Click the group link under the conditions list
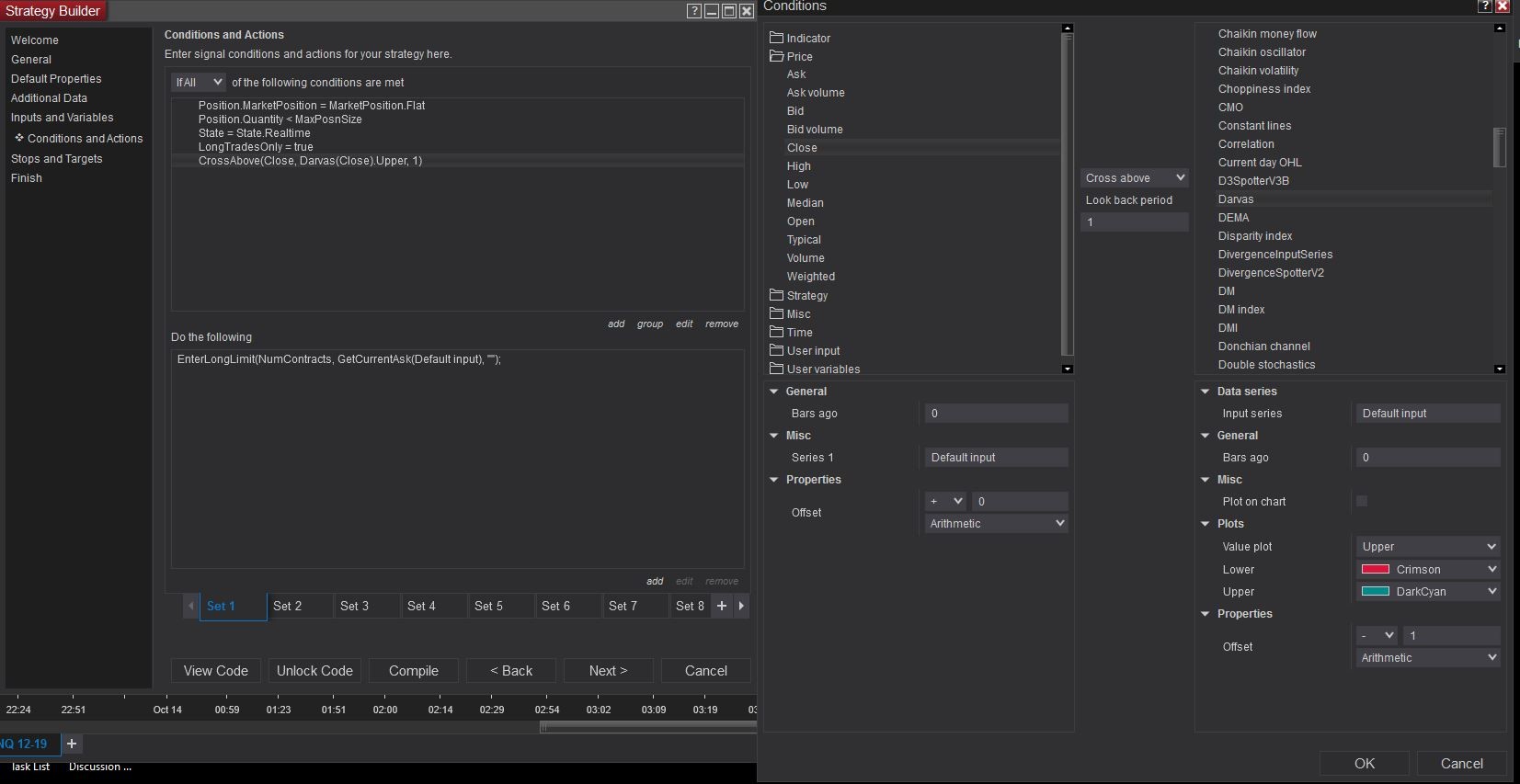Image resolution: width=1520 pixels, height=784 pixels. (650, 324)
